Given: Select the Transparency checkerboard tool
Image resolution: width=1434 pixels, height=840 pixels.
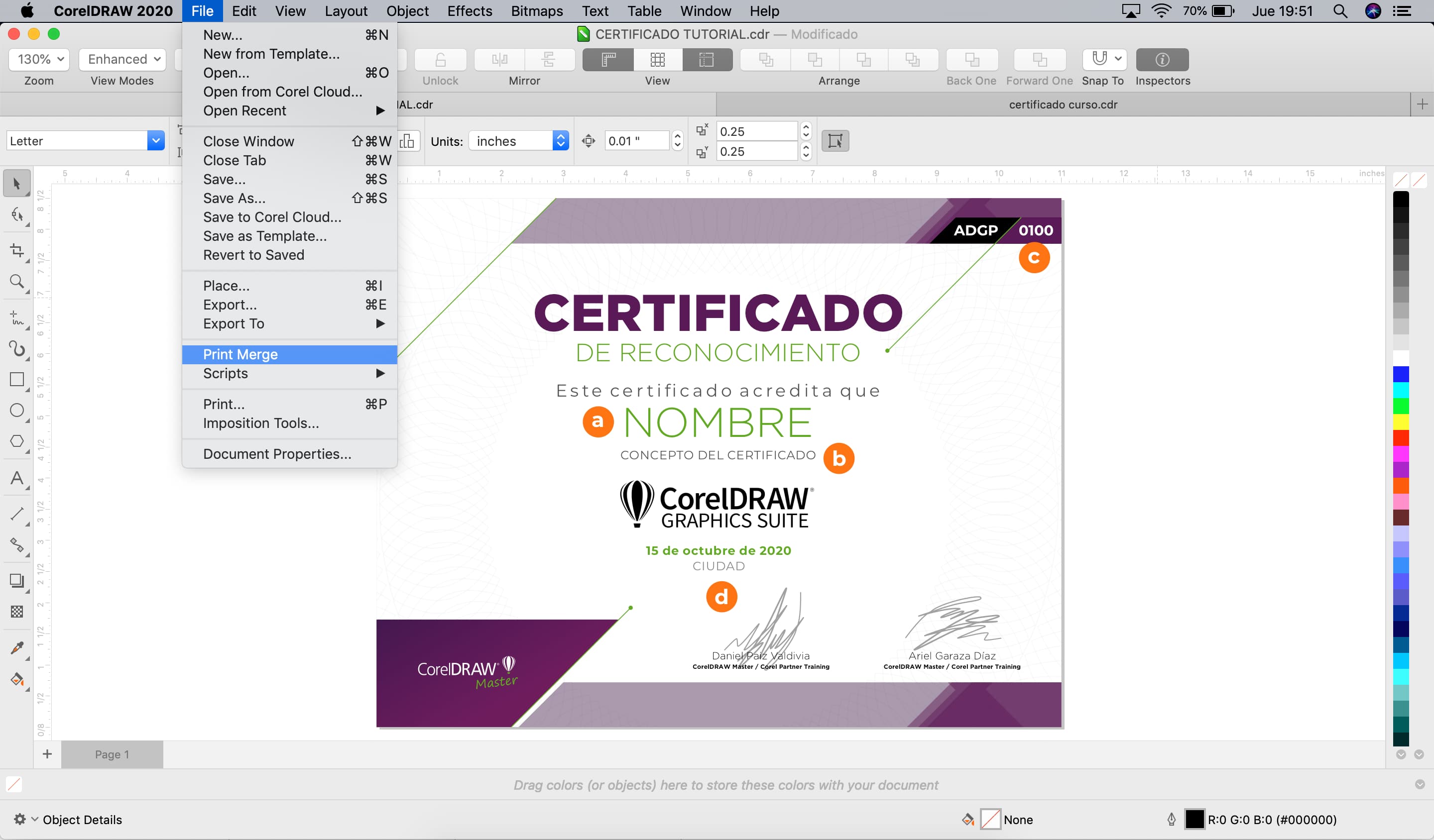Looking at the screenshot, I should click(16, 612).
